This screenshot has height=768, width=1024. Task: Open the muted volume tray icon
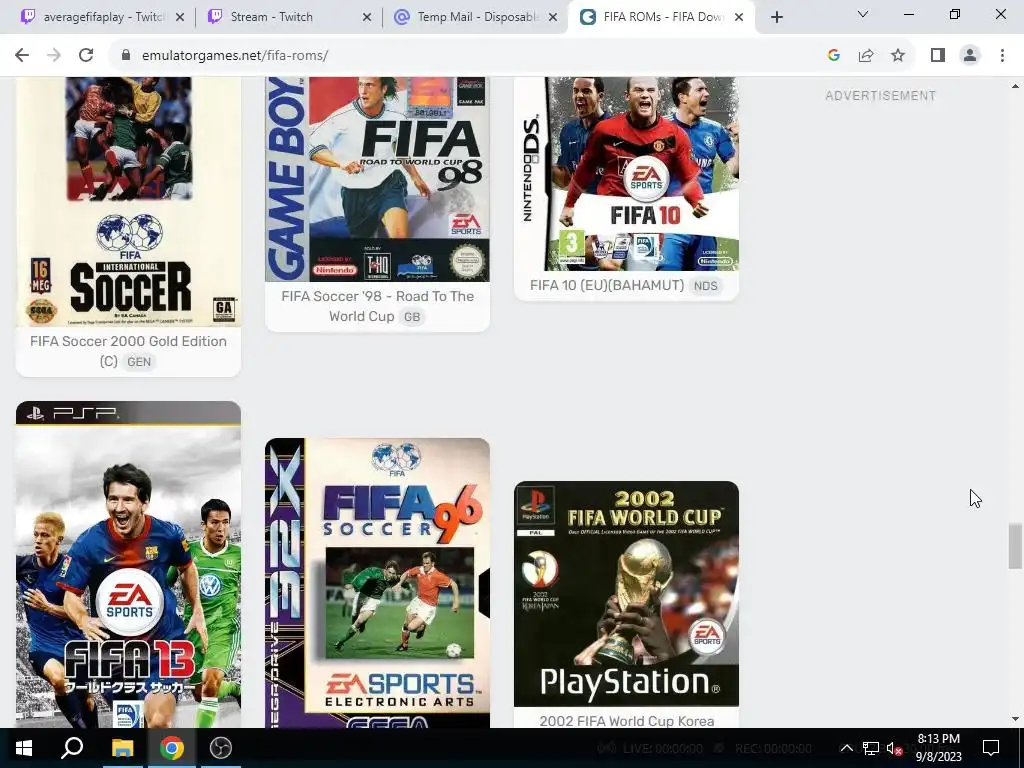pos(894,749)
